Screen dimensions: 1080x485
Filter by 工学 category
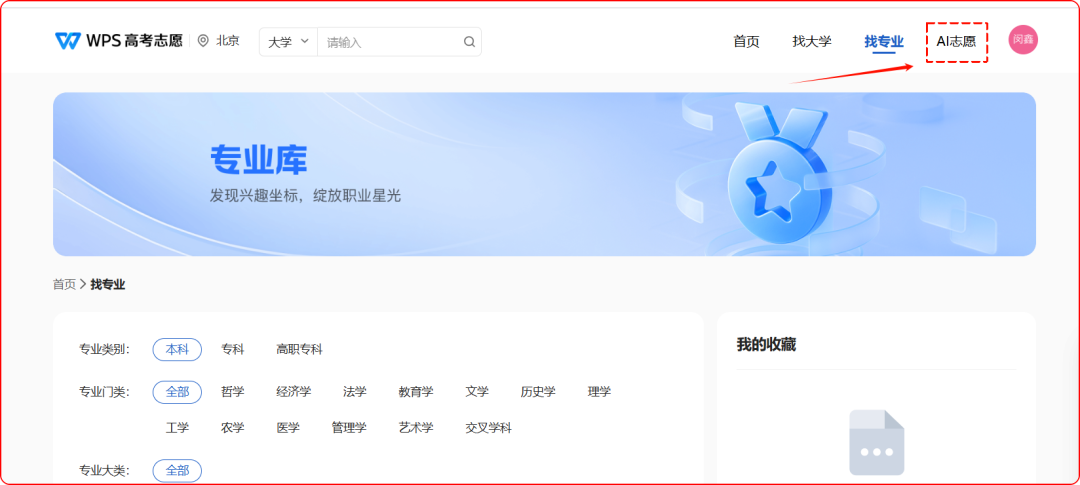177,428
